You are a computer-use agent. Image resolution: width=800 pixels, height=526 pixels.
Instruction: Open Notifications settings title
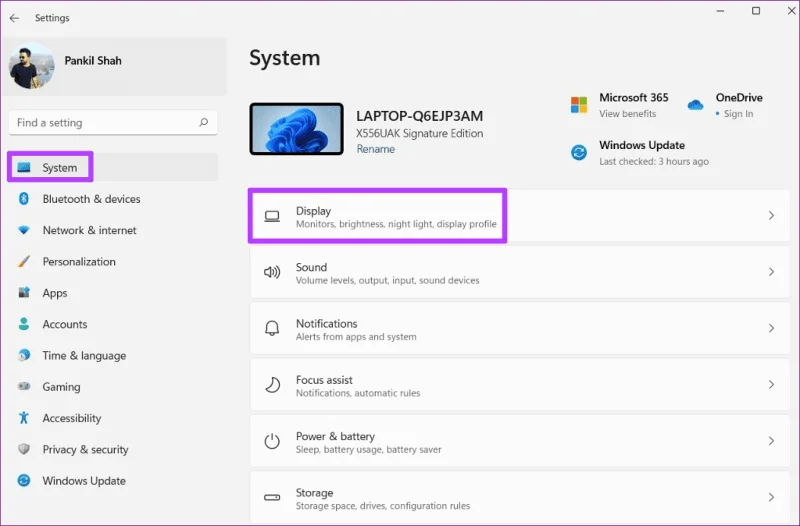click(x=327, y=323)
